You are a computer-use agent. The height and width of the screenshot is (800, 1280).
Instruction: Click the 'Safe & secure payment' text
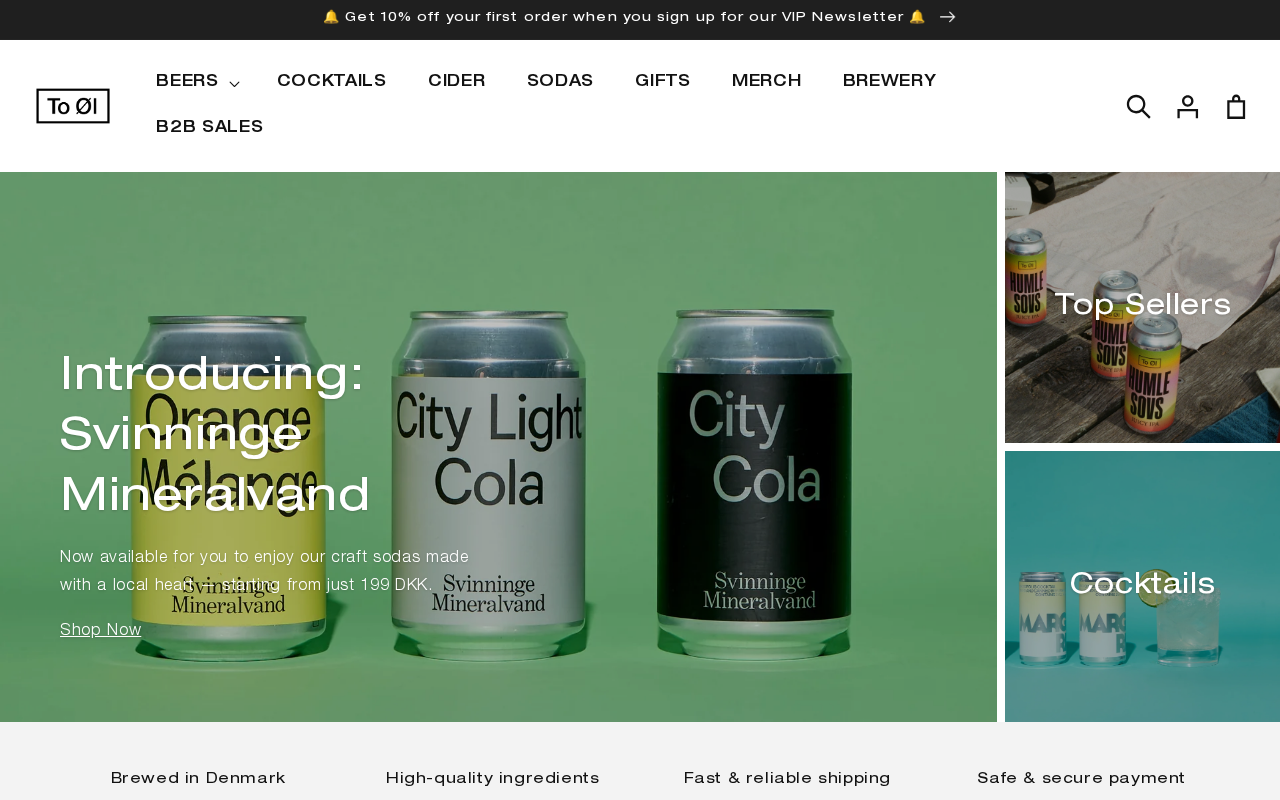click(x=1081, y=778)
